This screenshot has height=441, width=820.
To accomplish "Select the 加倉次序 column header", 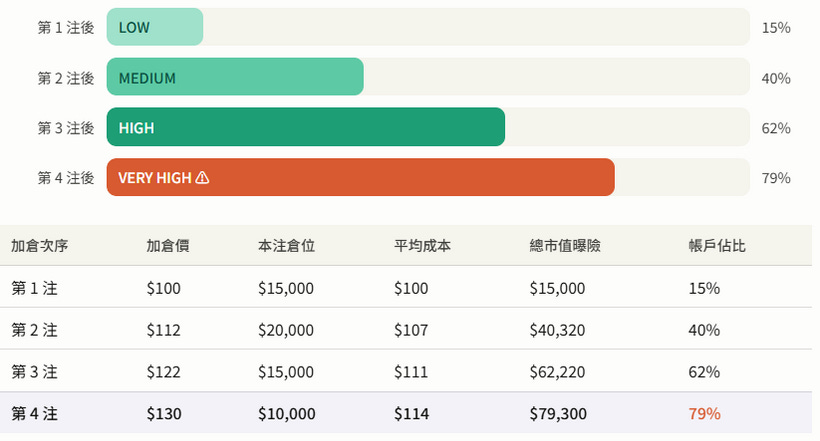I will pyautogui.click(x=40, y=245).
